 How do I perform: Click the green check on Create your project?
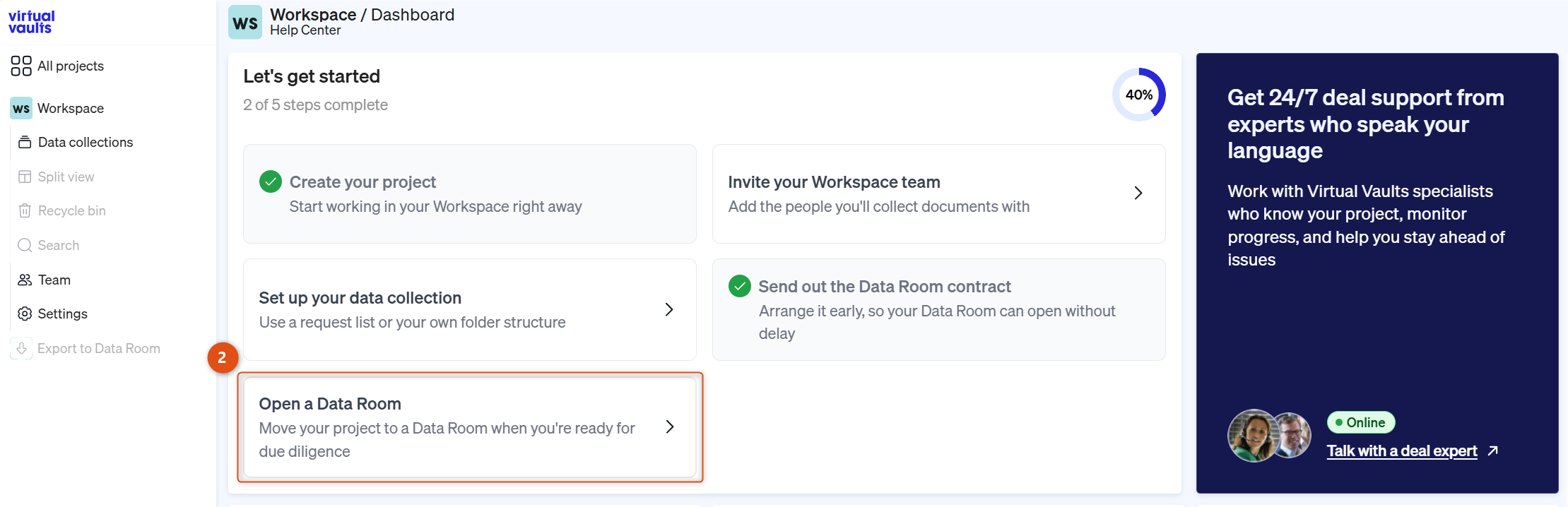point(271,181)
